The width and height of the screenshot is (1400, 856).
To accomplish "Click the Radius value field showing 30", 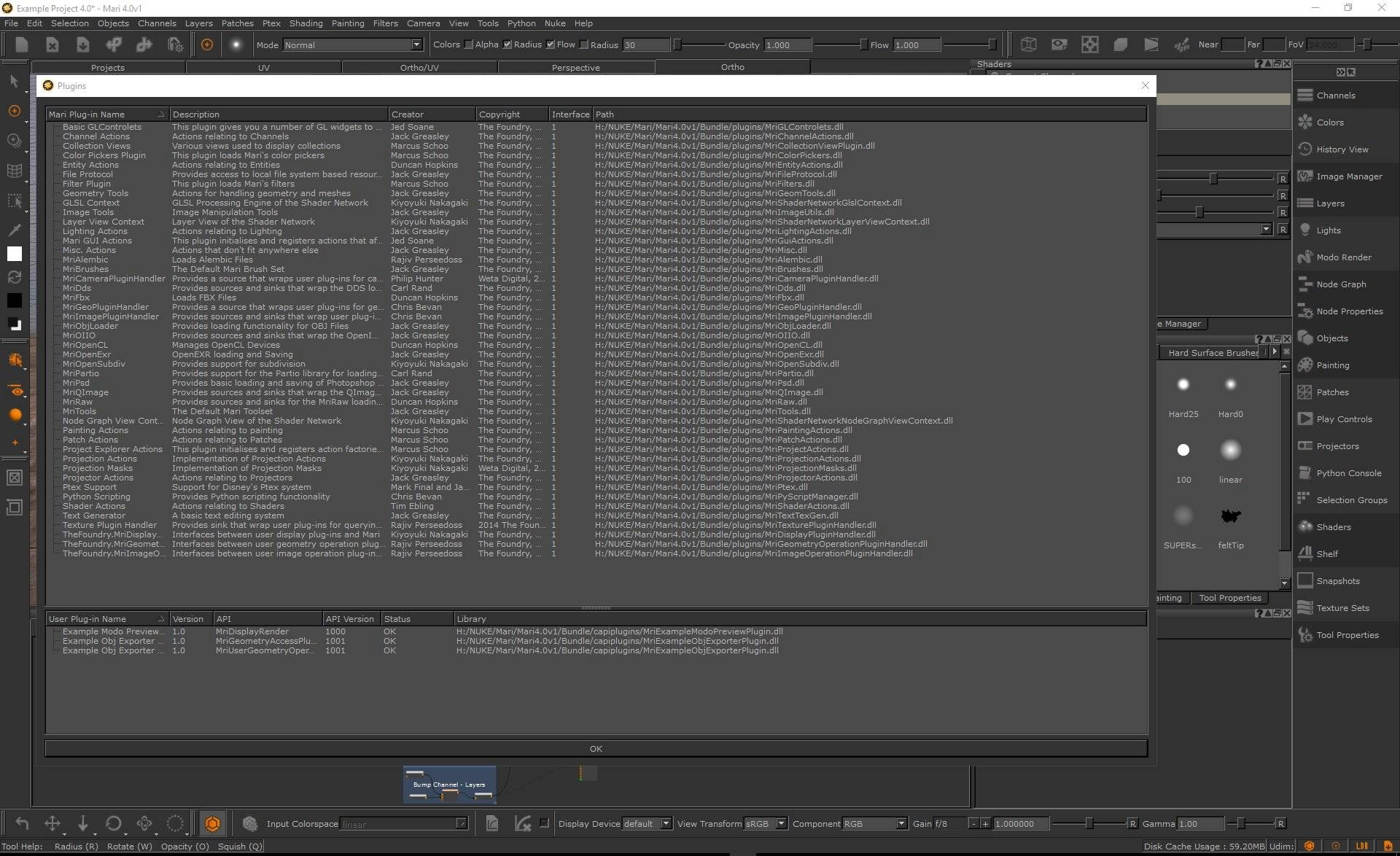I will point(645,44).
